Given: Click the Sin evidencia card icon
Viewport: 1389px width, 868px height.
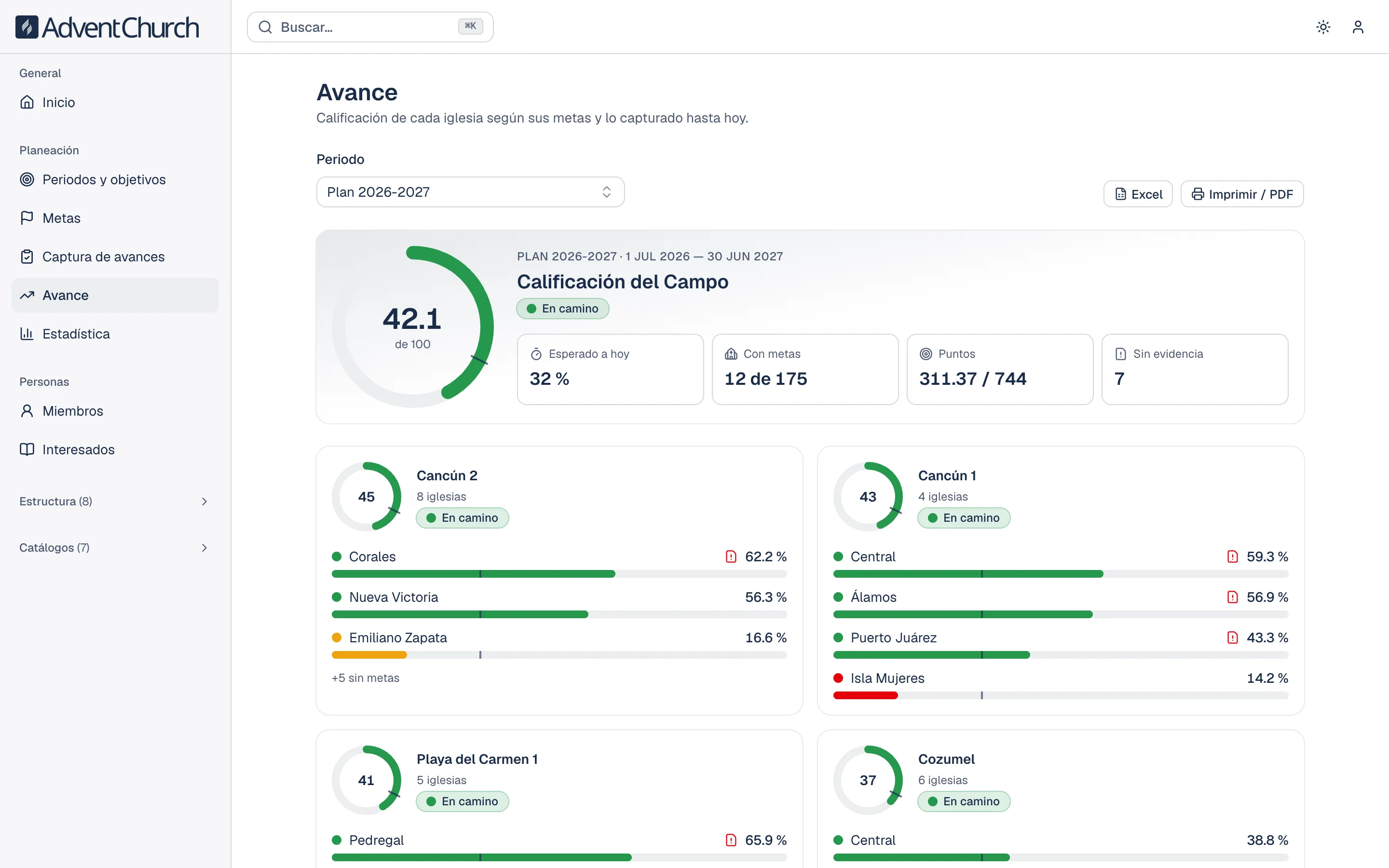Looking at the screenshot, I should pyautogui.click(x=1120, y=353).
